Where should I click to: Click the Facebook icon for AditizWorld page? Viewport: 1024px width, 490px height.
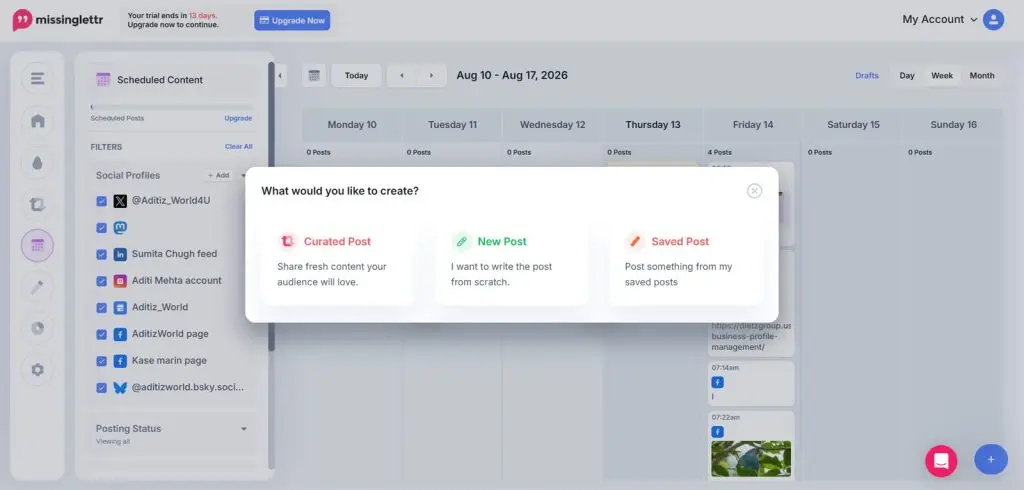click(120, 335)
